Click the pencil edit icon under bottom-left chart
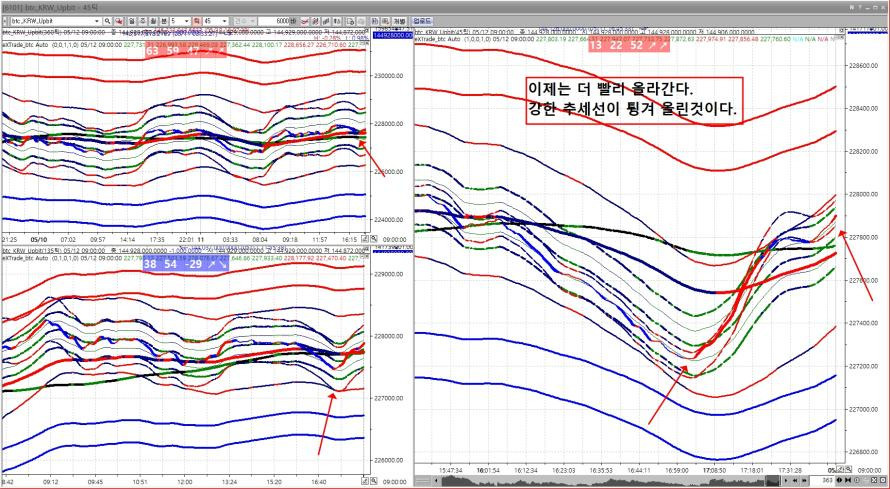The height and width of the screenshot is (489, 890). (x=366, y=481)
